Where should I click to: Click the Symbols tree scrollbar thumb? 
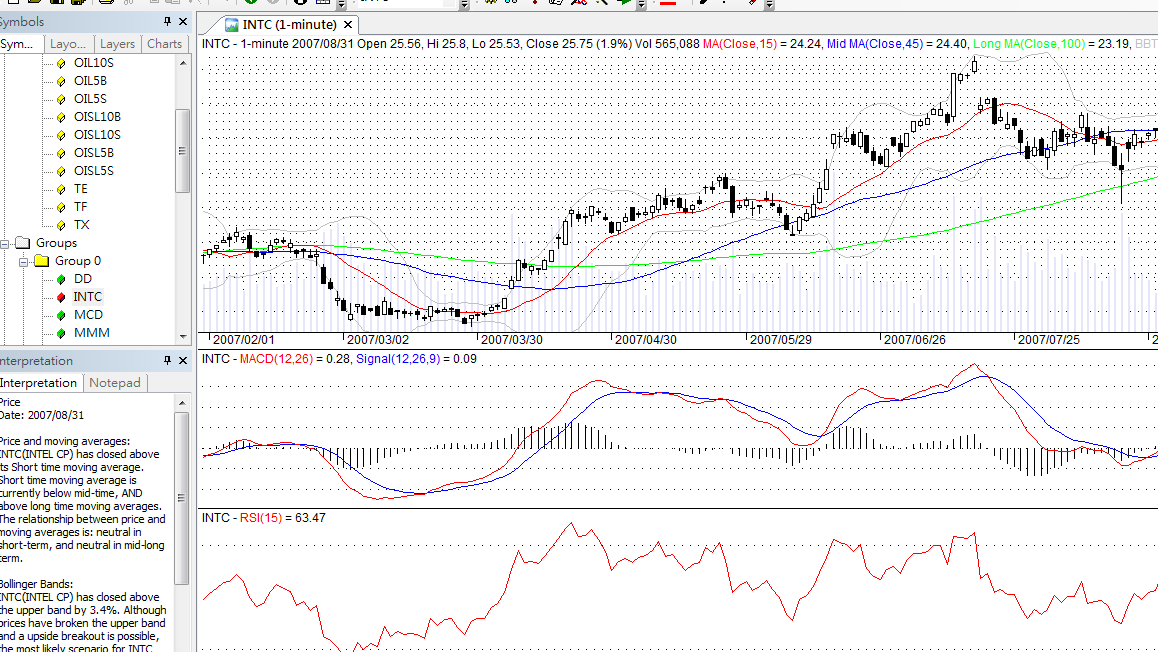click(182, 151)
